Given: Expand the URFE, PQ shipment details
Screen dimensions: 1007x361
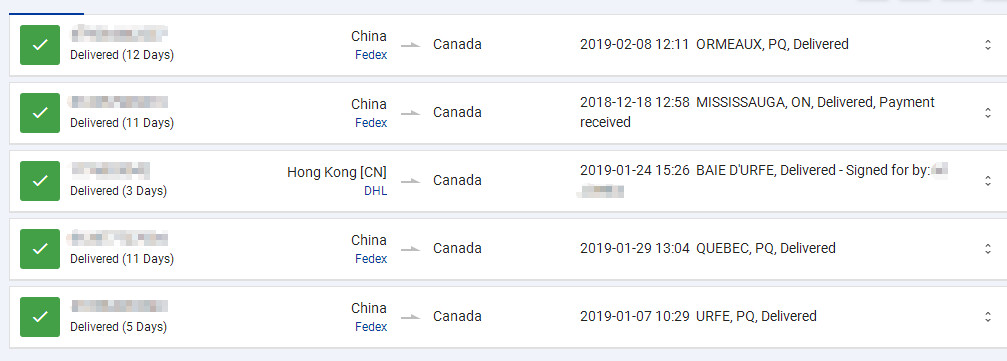Looking at the screenshot, I should click(x=988, y=317).
